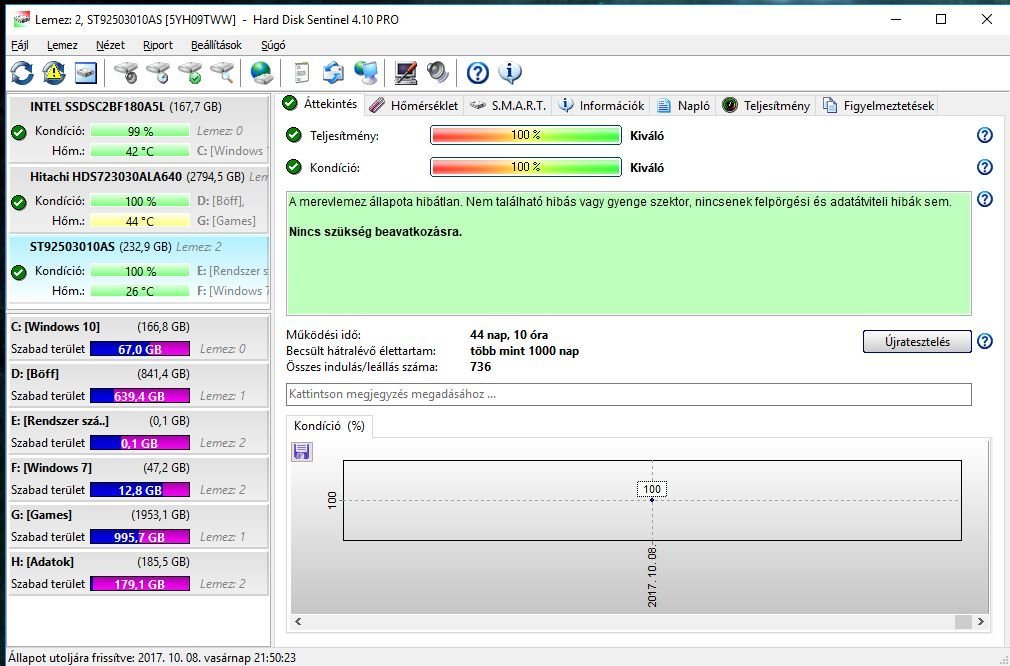Screen dimensions: 1010x666
Task: Select the Hitachi HDS723030ALA640 disk entry
Action: point(138,200)
